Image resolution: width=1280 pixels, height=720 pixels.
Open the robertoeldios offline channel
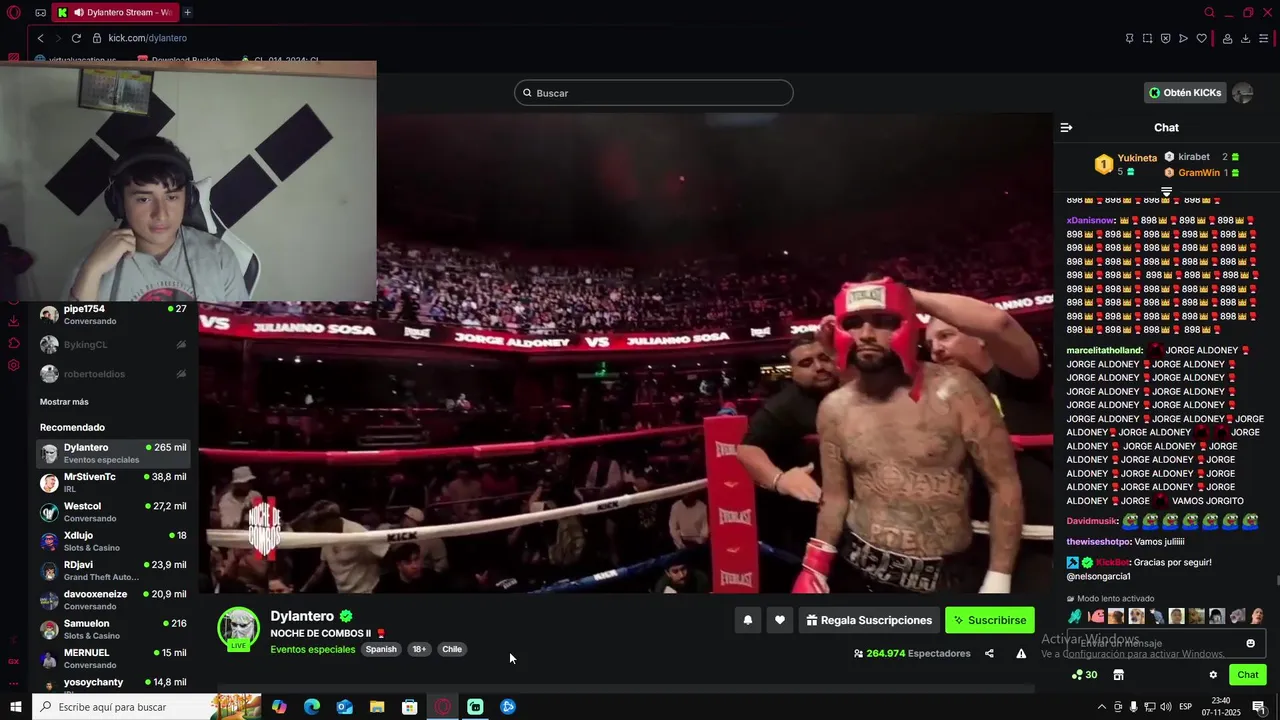pos(113,374)
